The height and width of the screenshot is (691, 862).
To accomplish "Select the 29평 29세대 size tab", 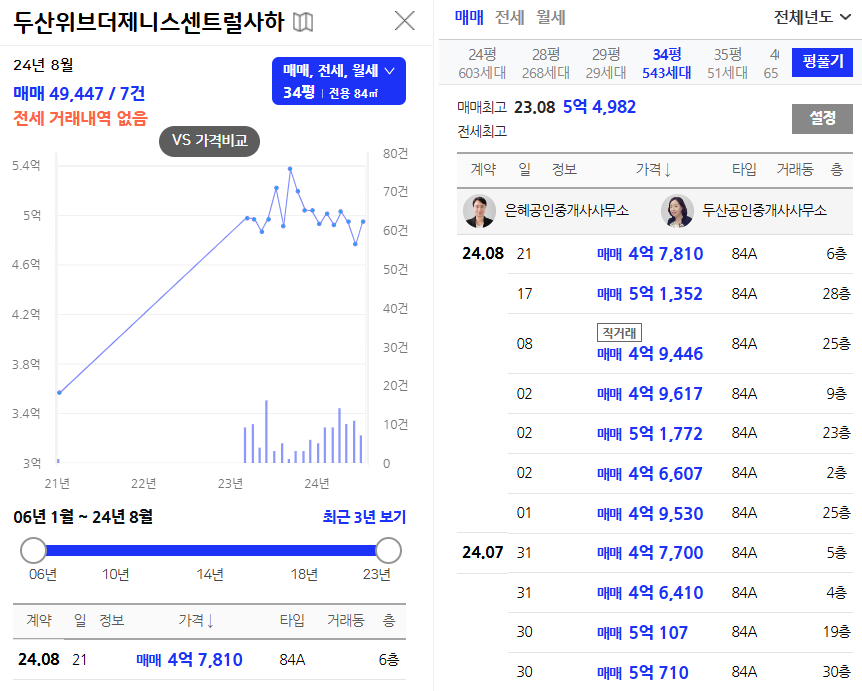I will [x=606, y=63].
